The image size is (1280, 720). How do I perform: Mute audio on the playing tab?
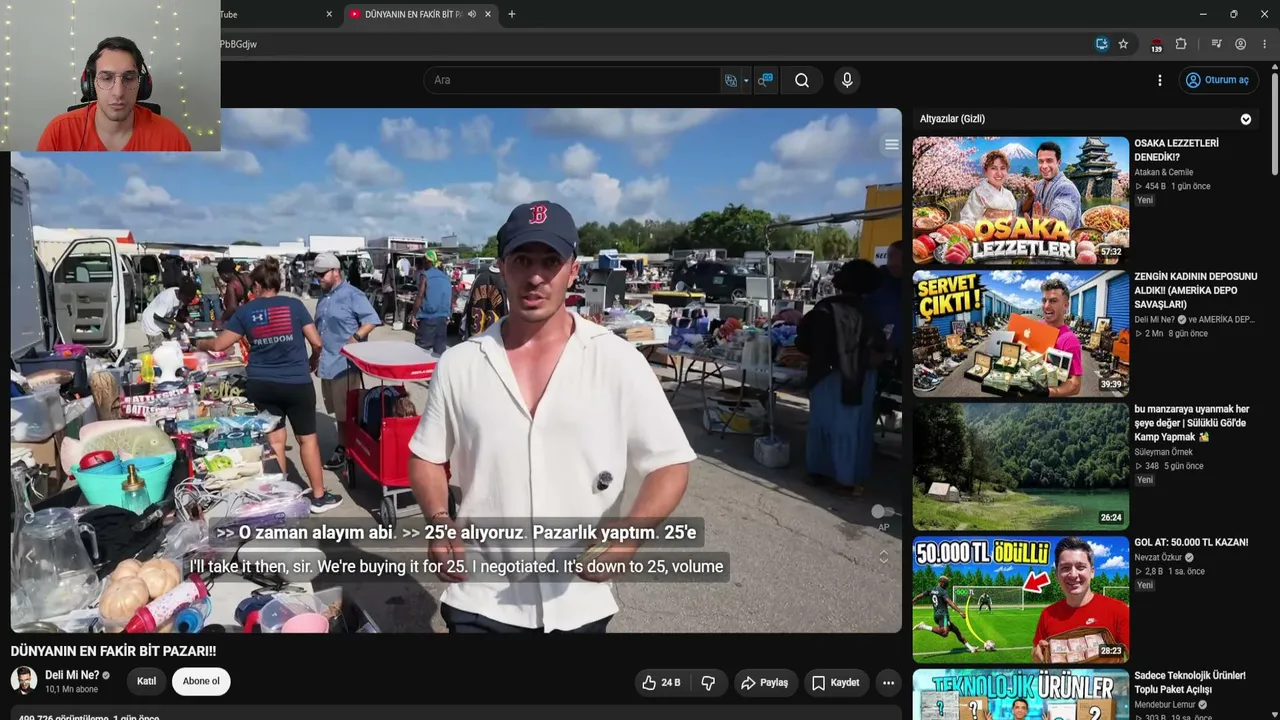click(x=472, y=14)
